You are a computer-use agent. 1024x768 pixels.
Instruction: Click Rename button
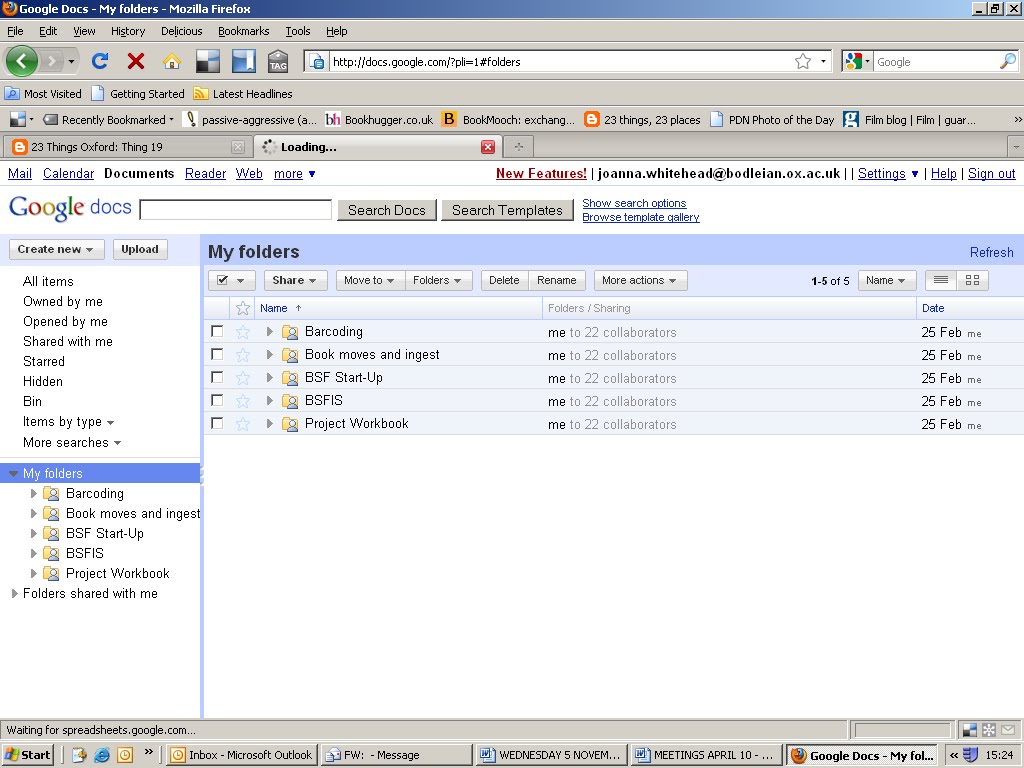pos(556,280)
